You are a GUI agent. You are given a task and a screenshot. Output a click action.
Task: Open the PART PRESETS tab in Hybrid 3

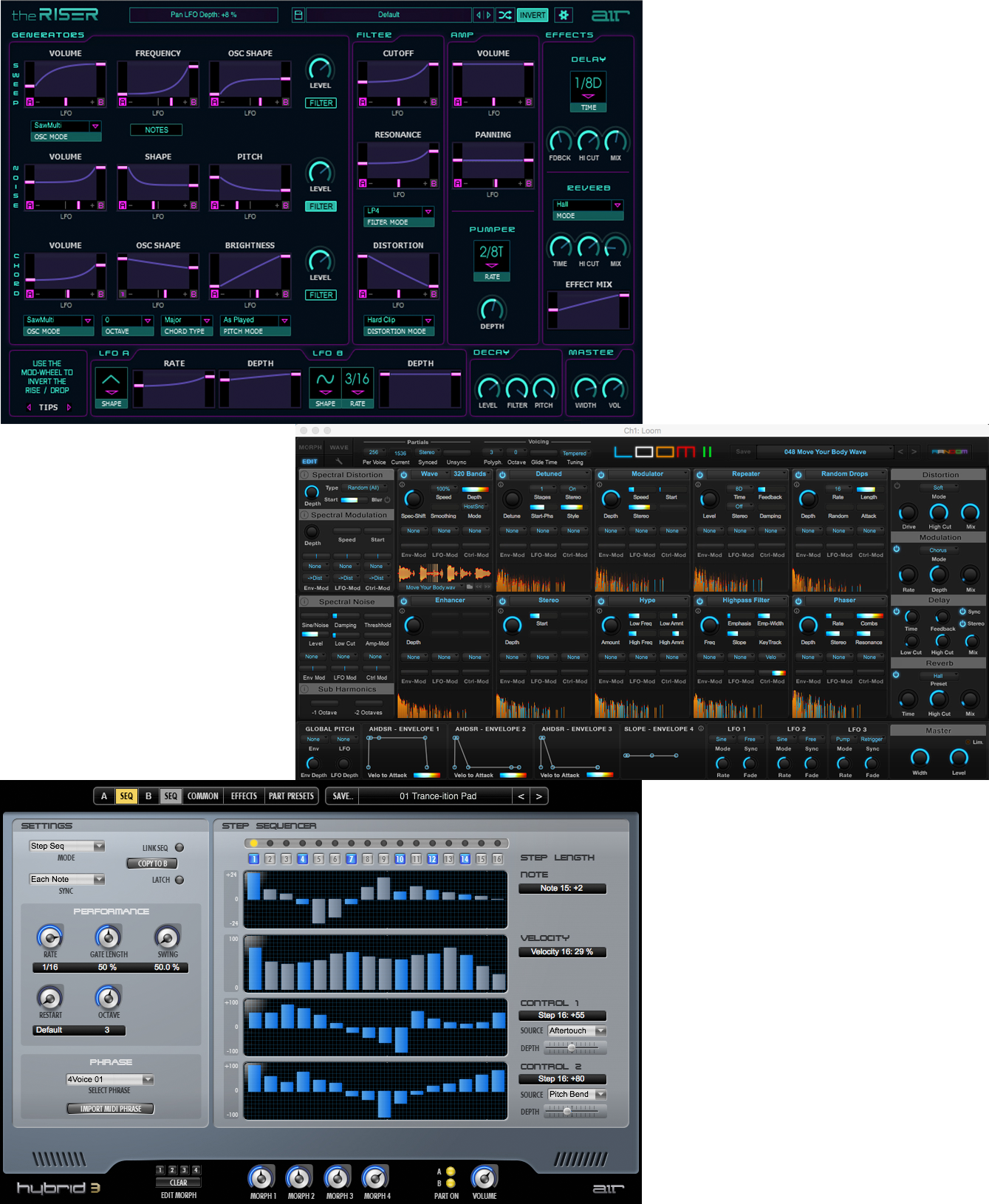pyautogui.click(x=291, y=796)
